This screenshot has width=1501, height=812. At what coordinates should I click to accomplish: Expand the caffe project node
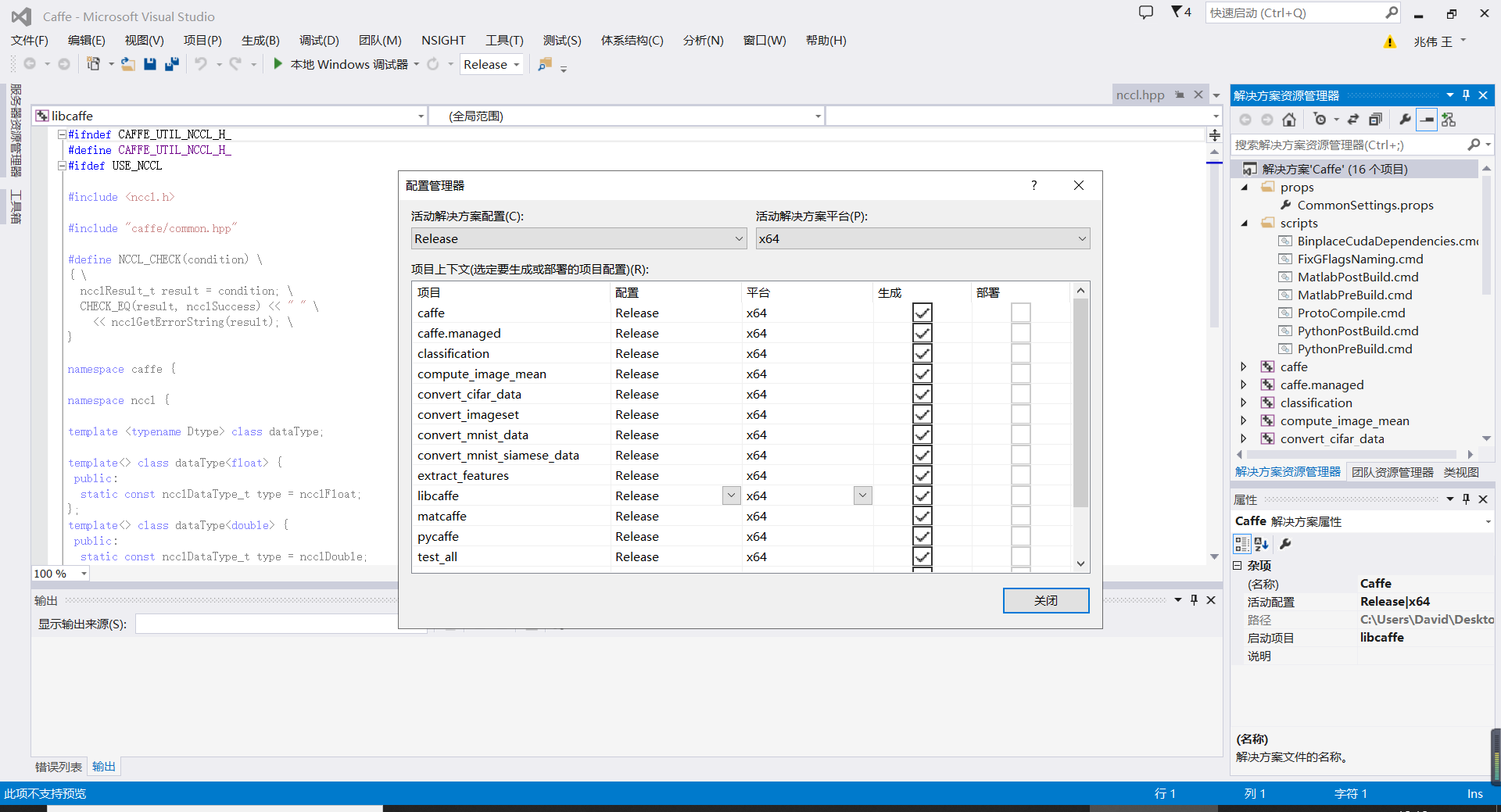1245,366
